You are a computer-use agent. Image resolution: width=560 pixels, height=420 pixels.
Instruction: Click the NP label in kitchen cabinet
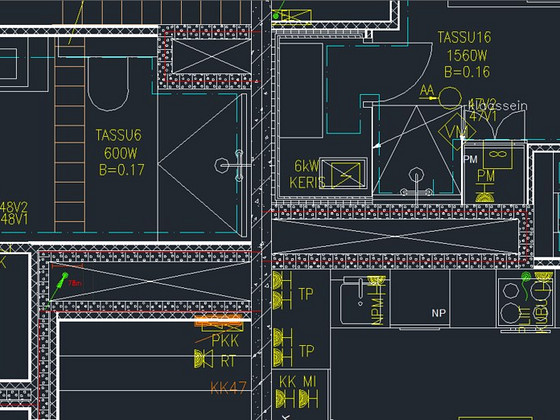pos(439,313)
